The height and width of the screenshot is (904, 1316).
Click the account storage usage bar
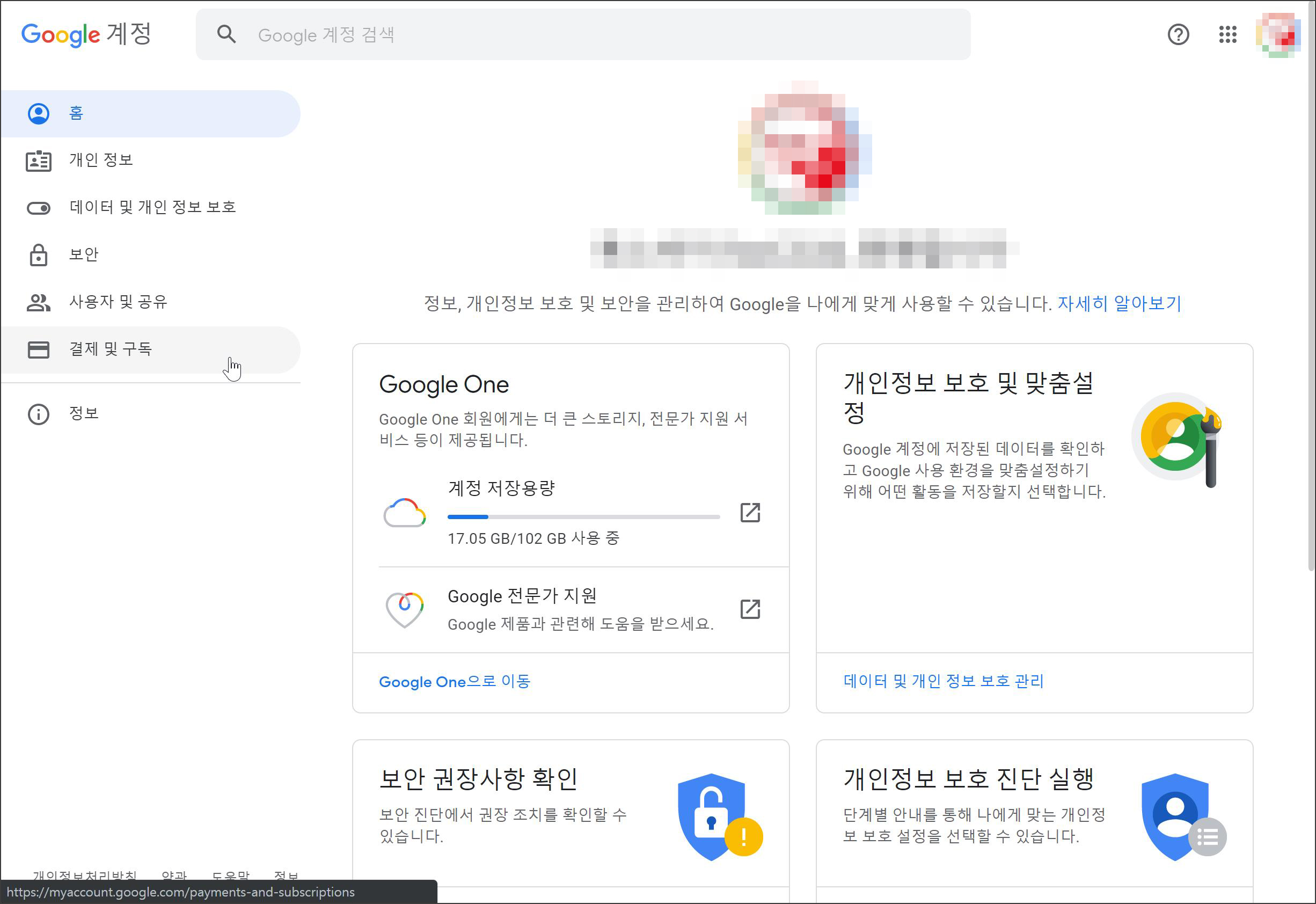point(583,517)
